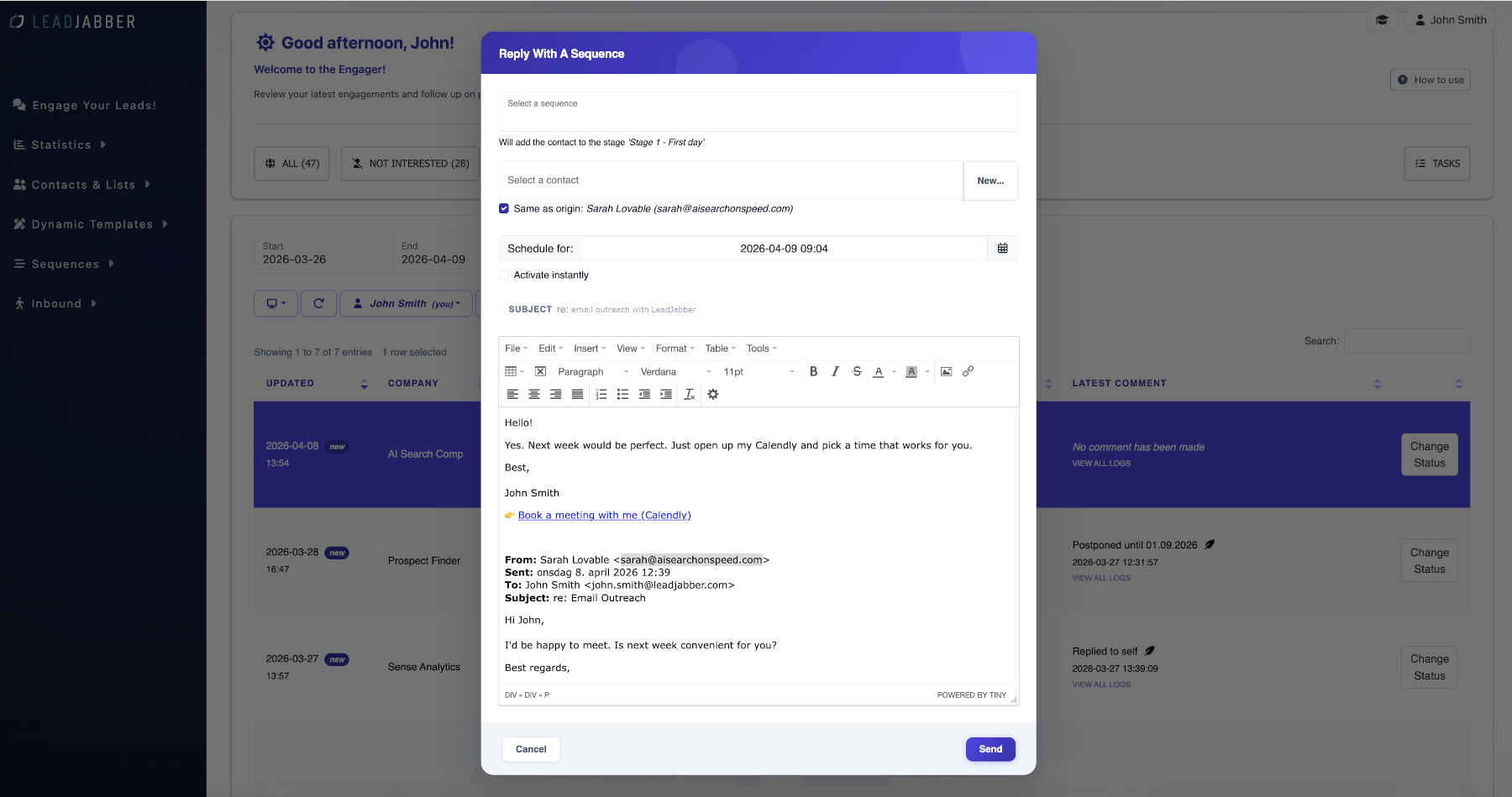Open the schedule calendar picker
The image size is (1512, 797).
[1002, 249]
